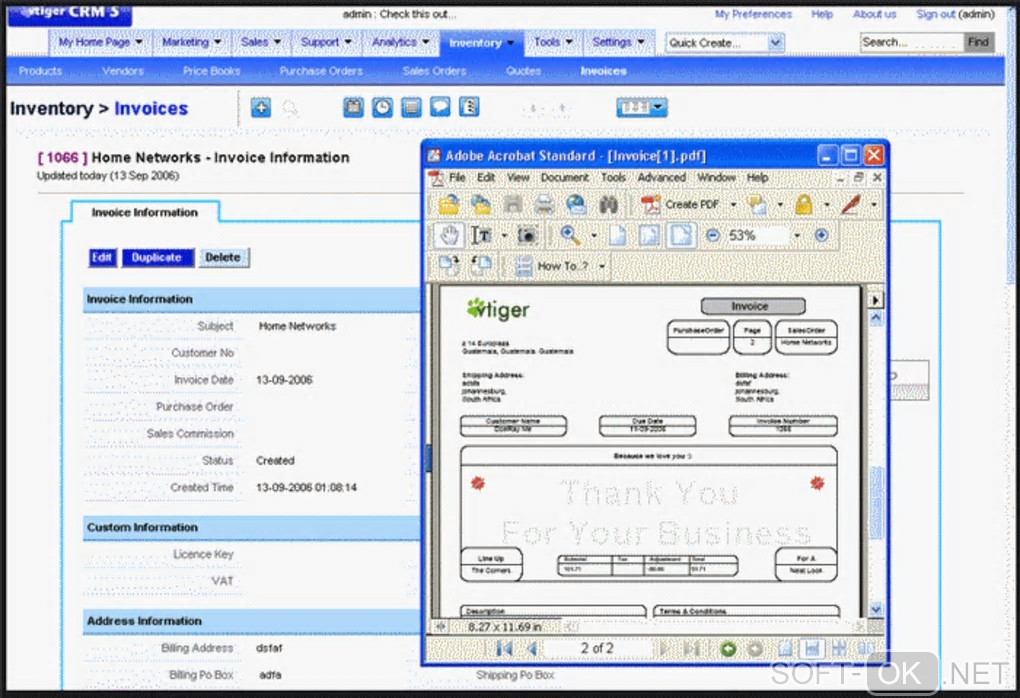1020x698 pixels.
Task: Click Acrobat Rotate Counterclockwise icon
Action: 481,265
